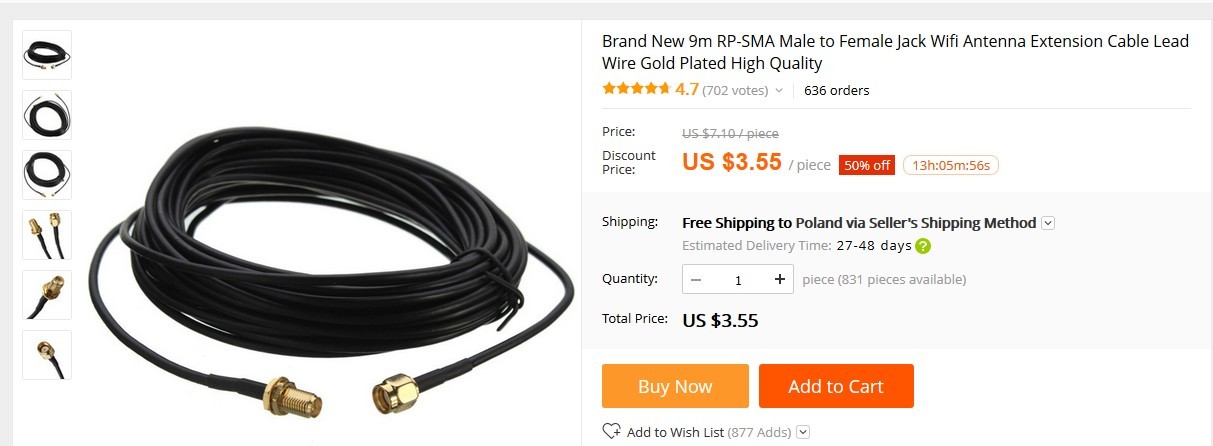The image size is (1213, 446).
Task: Select the third cable thumbnail
Action: (47, 175)
